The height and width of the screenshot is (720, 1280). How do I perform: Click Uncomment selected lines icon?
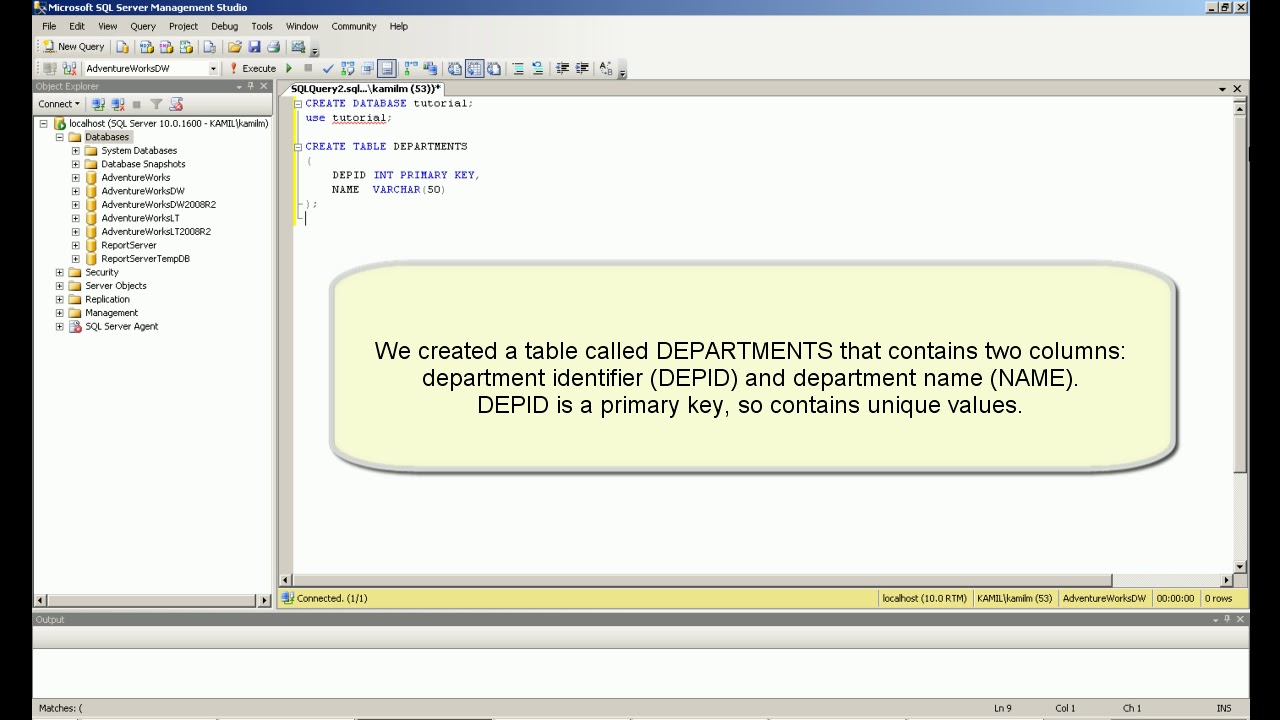click(x=537, y=69)
